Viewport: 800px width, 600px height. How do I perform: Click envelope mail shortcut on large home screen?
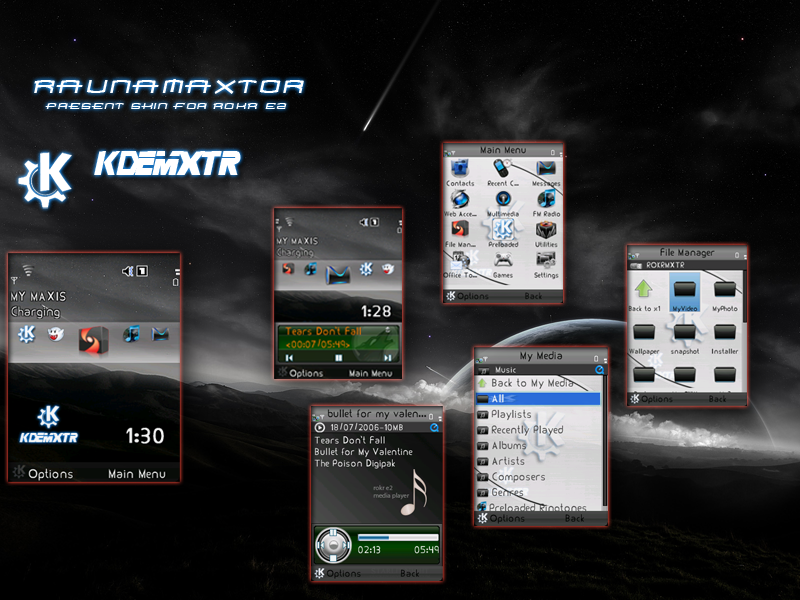click(x=160, y=334)
